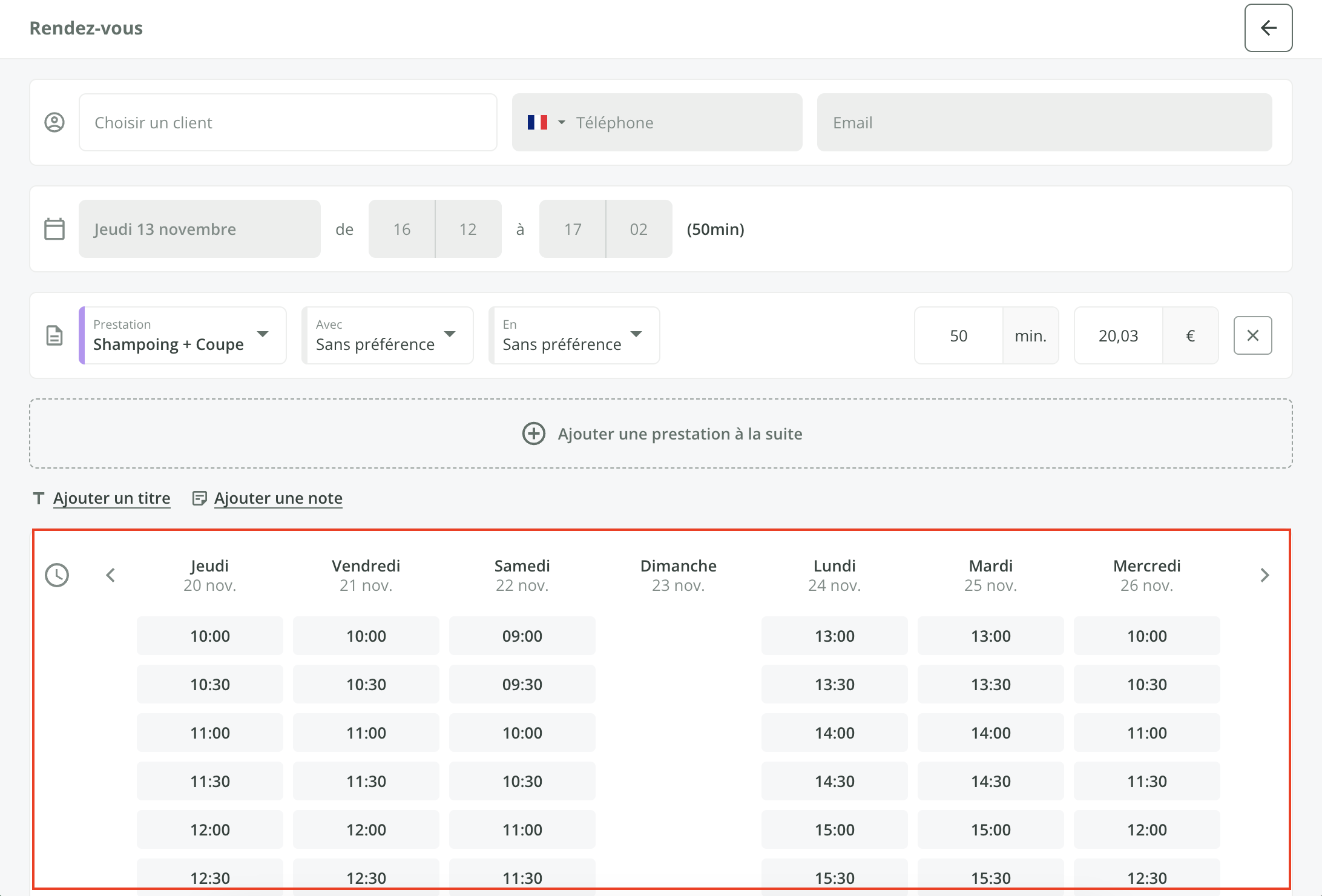The width and height of the screenshot is (1322, 896).
Task: Click the client profile icon
Action: click(54, 122)
